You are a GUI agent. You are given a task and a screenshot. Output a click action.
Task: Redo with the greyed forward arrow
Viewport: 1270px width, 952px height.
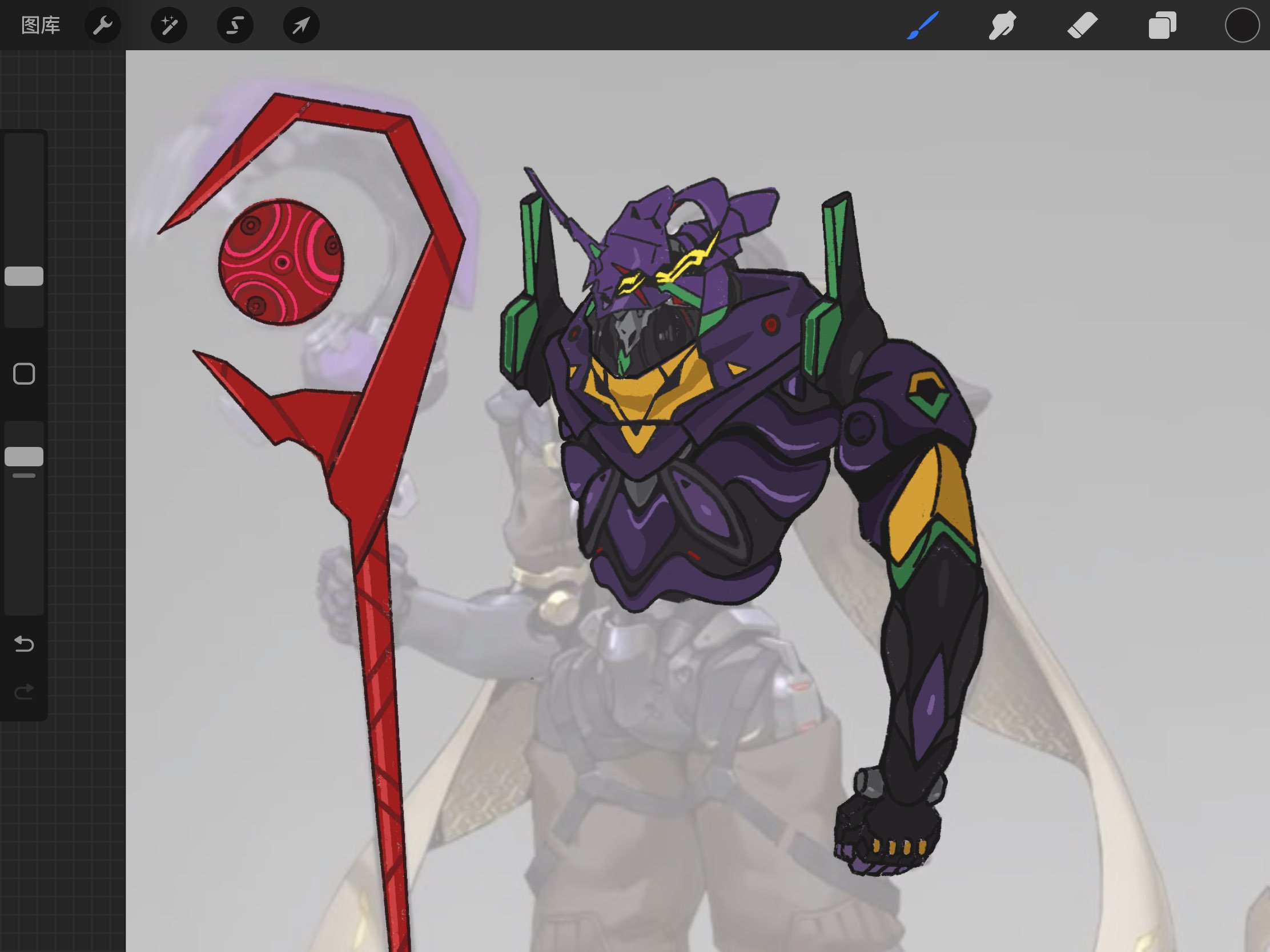(x=24, y=692)
